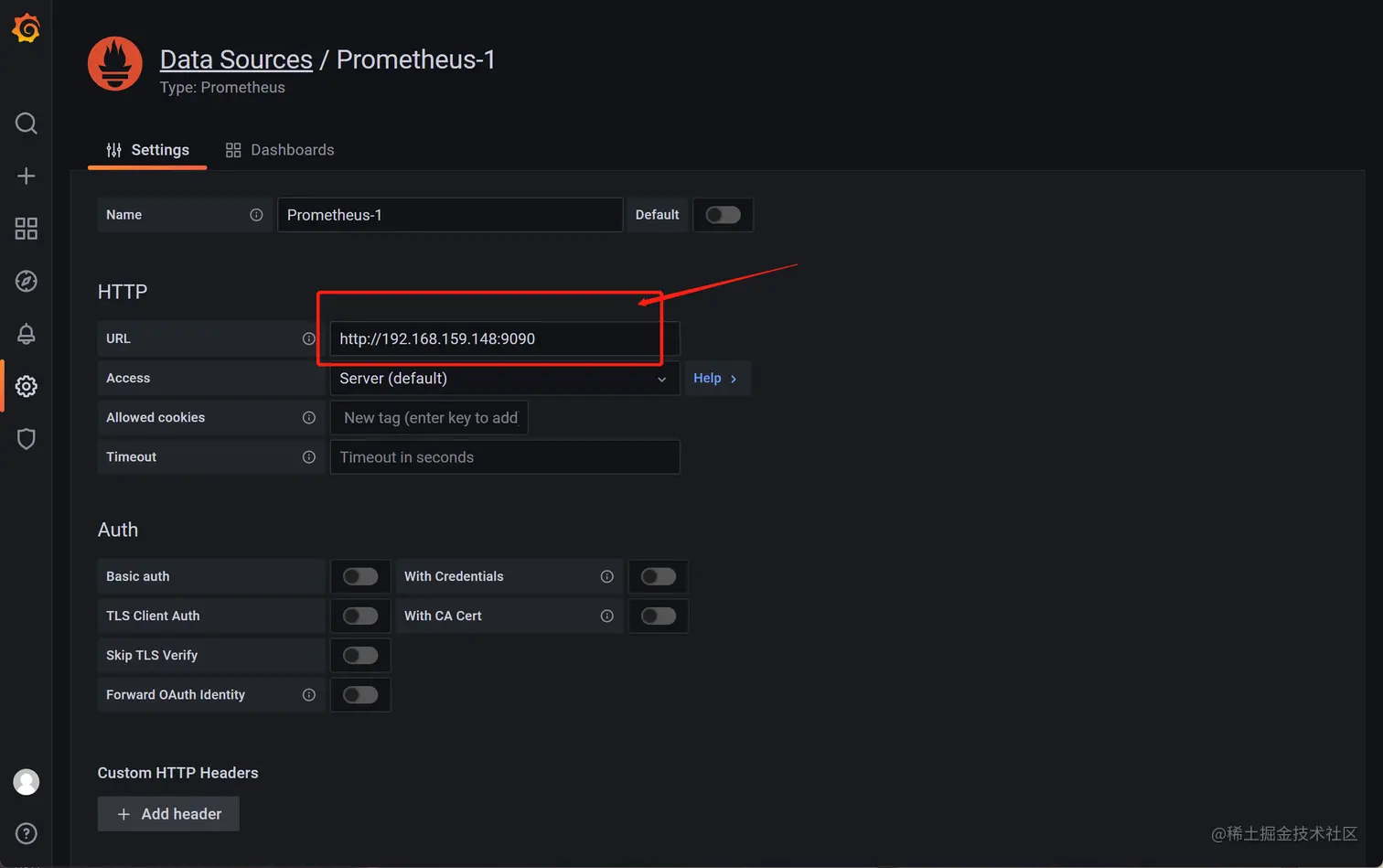Enable the TLS Client Auth switch
This screenshot has height=868, width=1383.
tap(360, 616)
